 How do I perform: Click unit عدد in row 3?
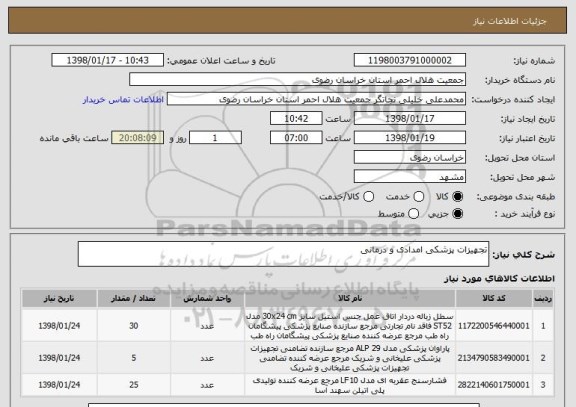207,385
